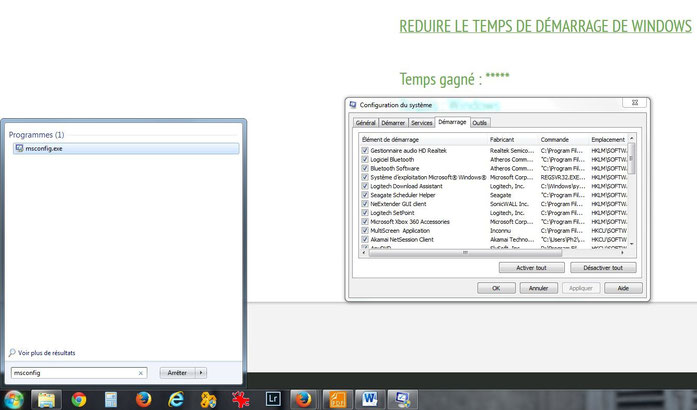Select the REGSVR32.EXE command cell

click(563, 177)
